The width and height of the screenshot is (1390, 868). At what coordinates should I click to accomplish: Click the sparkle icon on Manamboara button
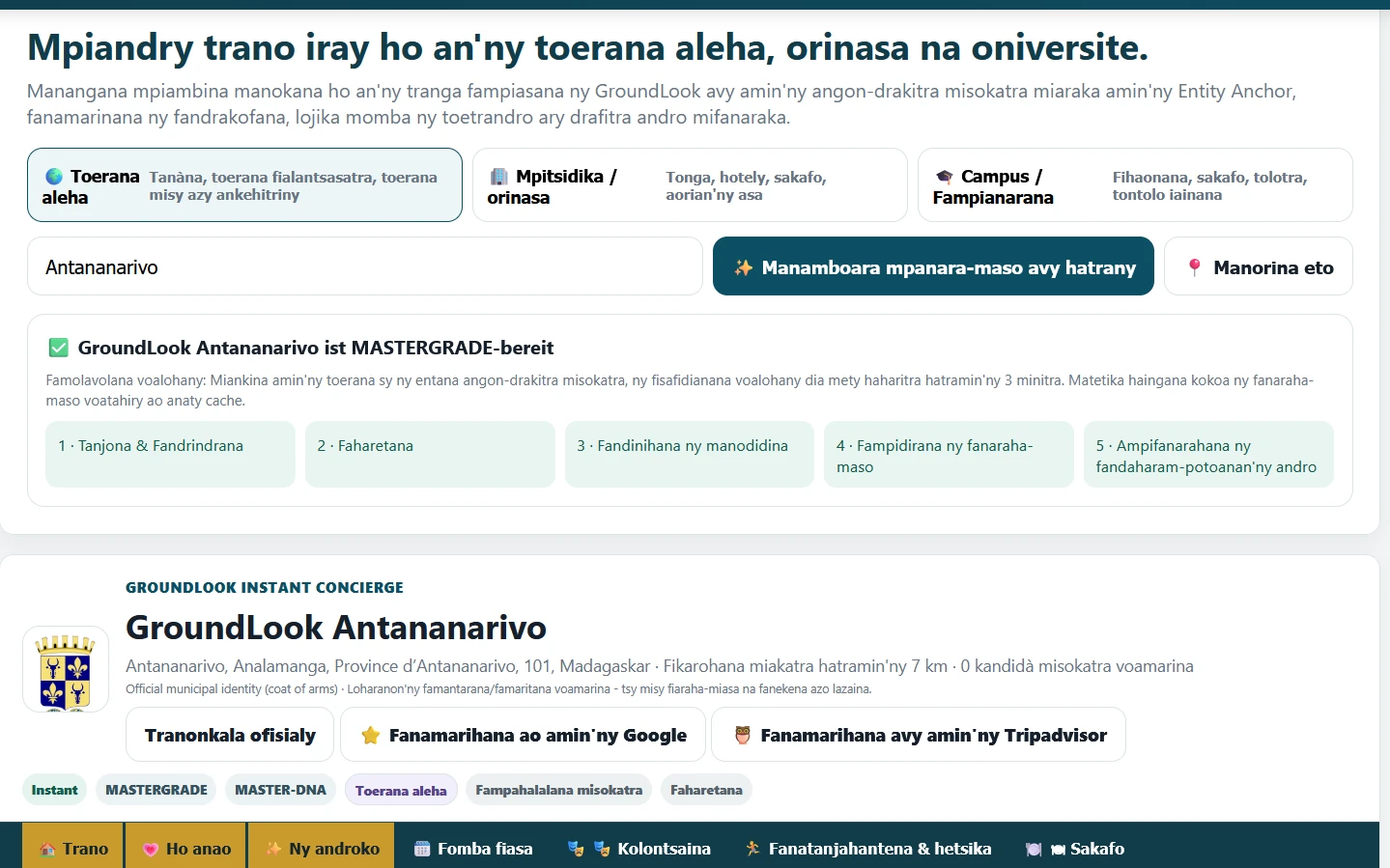743,267
